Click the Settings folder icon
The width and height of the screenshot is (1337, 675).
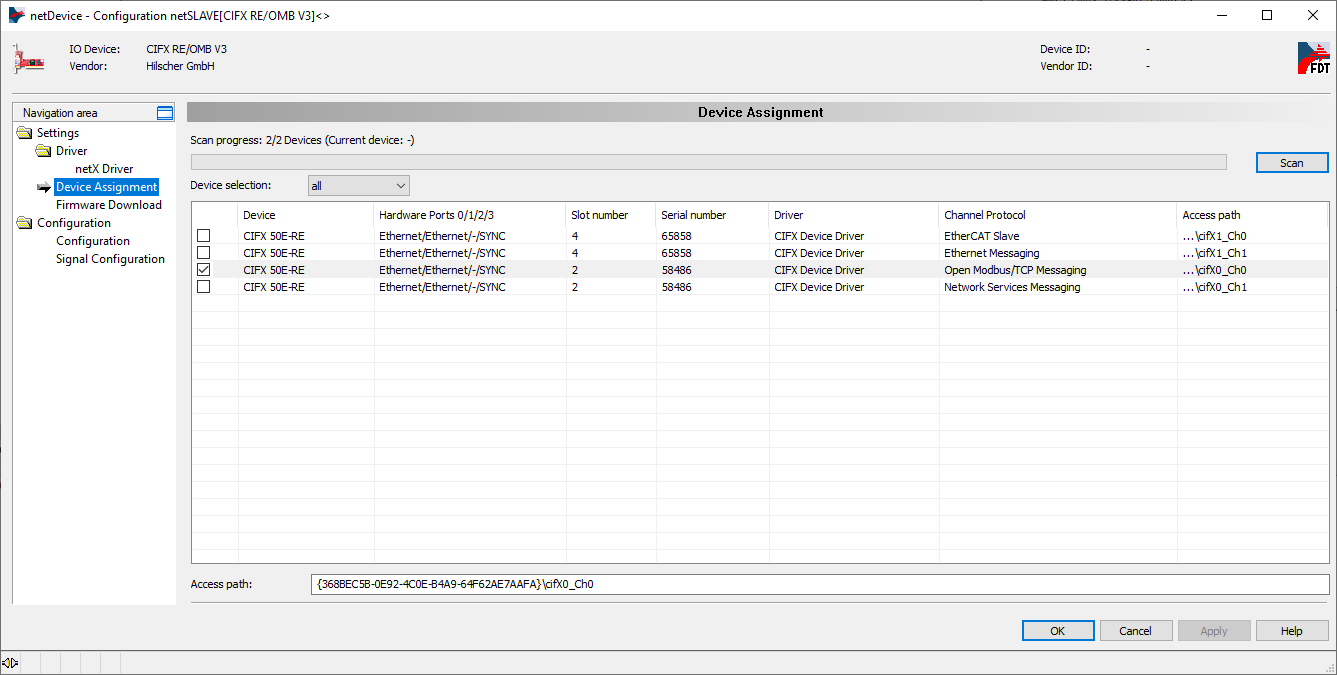(24, 133)
